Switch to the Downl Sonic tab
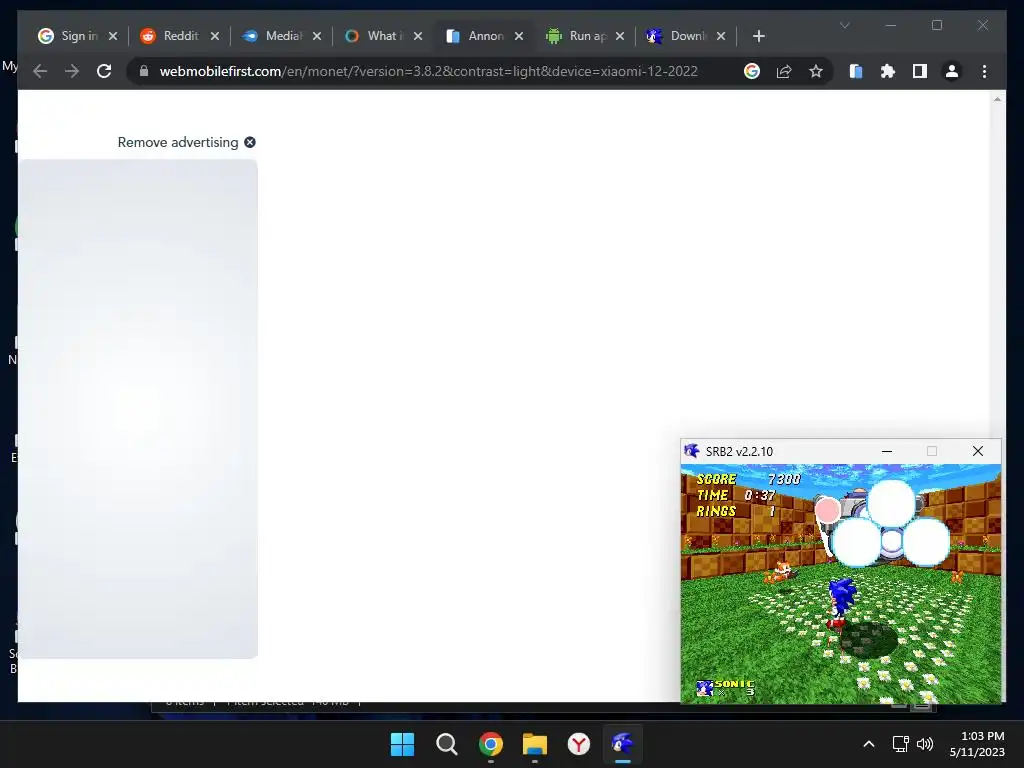Screen dimensions: 1024x768 point(678,36)
